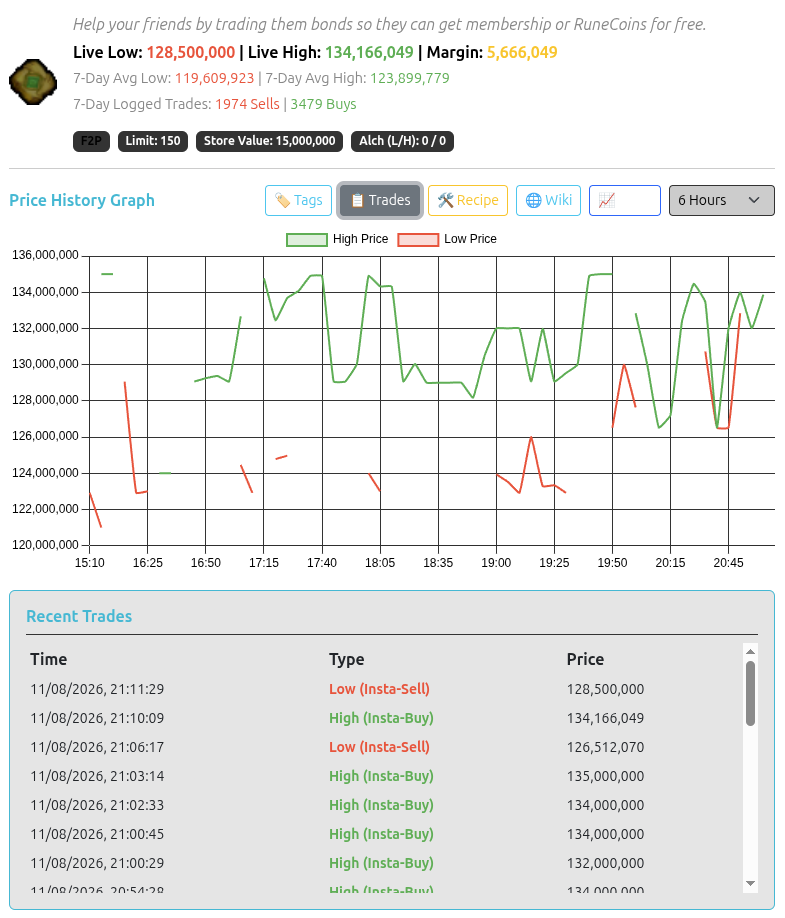Viewport: 785px width, 918px height.
Task: Click the F2P badge
Action: (x=91, y=141)
